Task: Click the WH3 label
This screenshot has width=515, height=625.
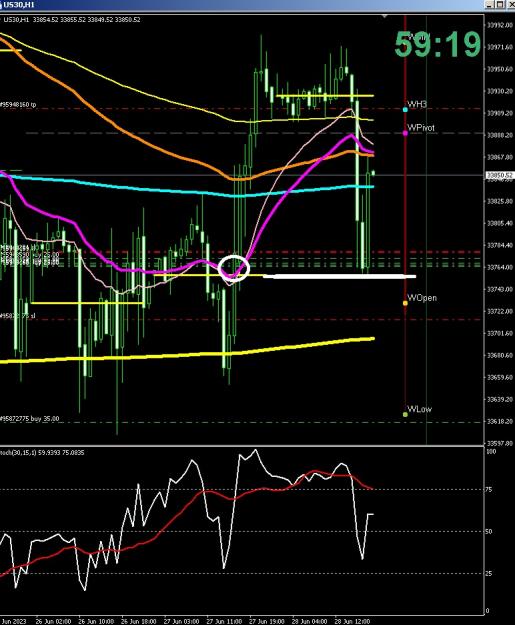Action: pos(417,104)
